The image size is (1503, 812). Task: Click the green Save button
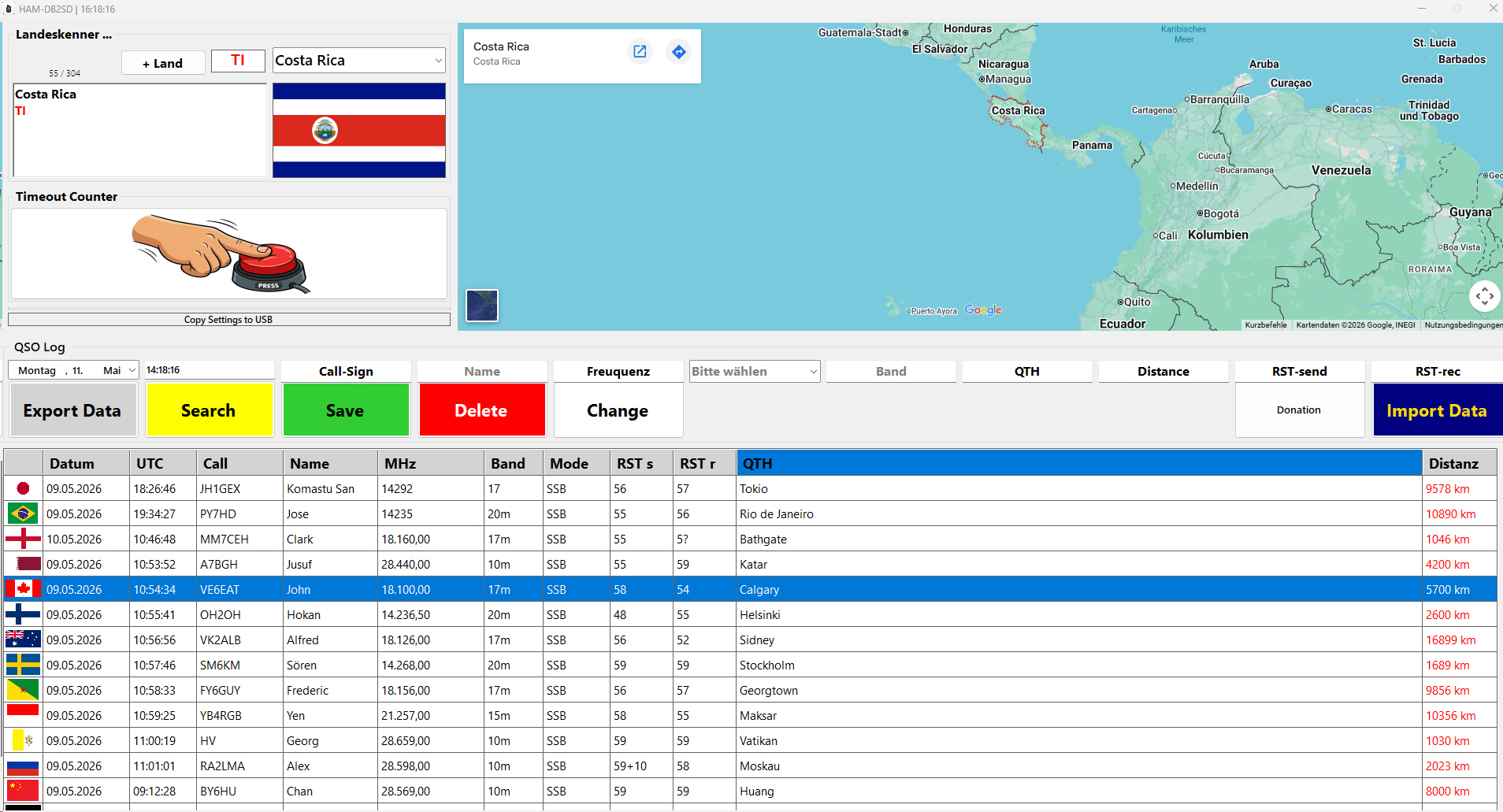click(346, 410)
